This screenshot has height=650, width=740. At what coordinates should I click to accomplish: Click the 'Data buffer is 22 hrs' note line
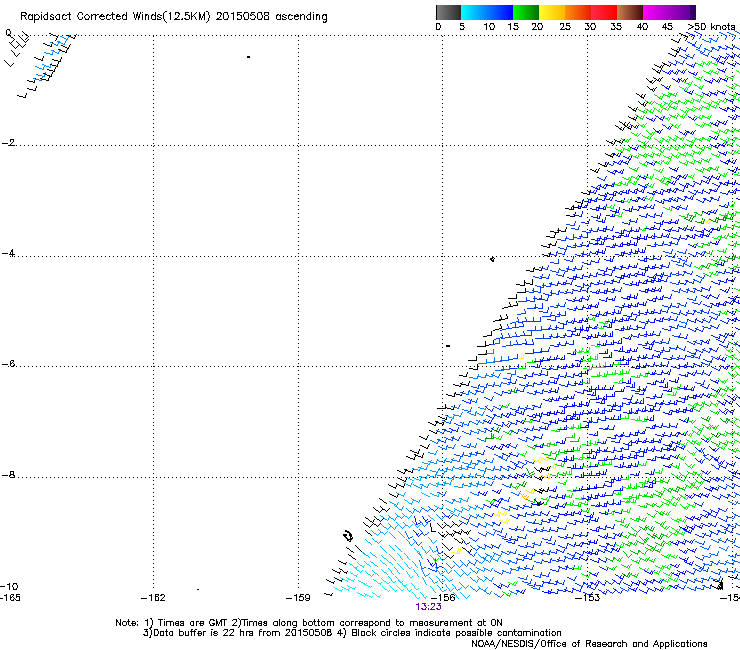(352, 633)
